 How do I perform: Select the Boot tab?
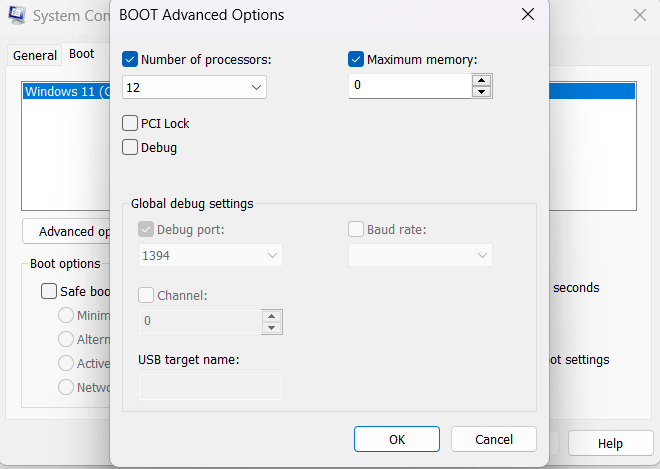pyautogui.click(x=82, y=54)
